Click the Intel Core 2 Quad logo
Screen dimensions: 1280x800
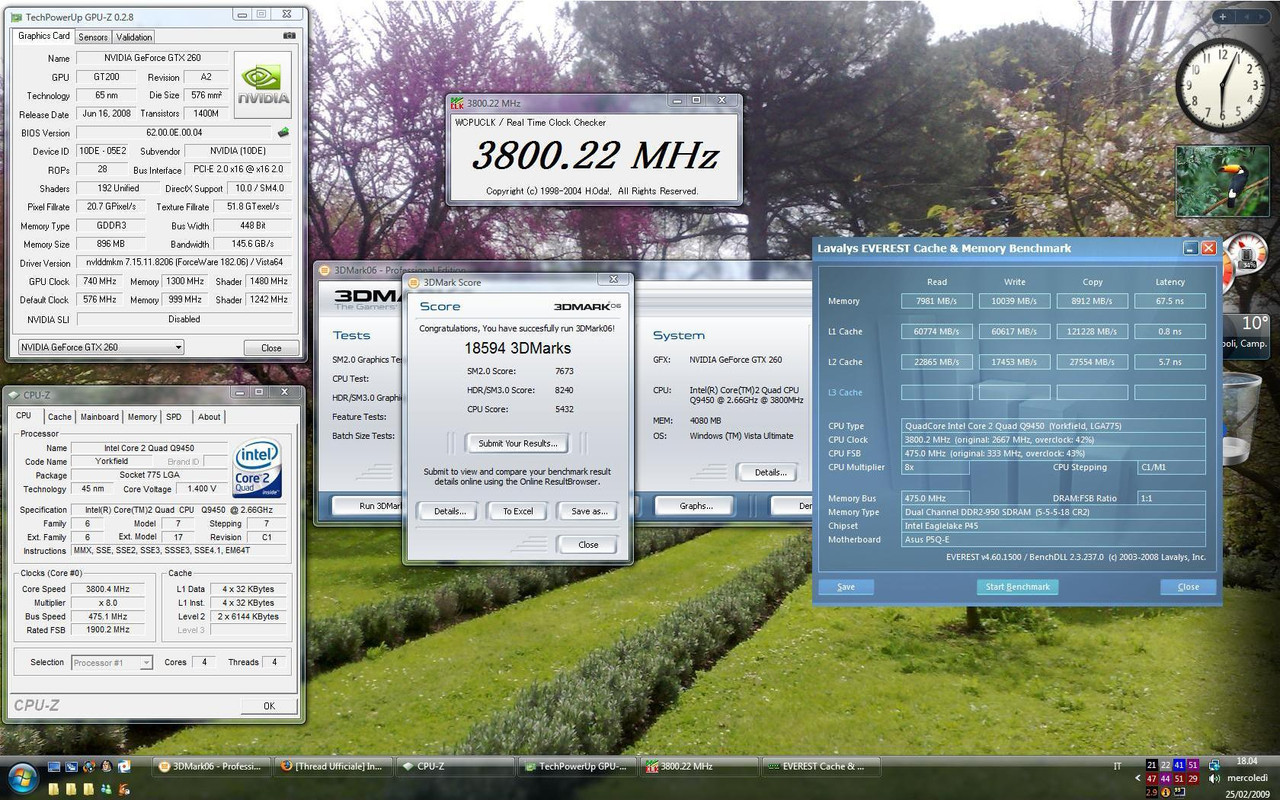[257, 468]
